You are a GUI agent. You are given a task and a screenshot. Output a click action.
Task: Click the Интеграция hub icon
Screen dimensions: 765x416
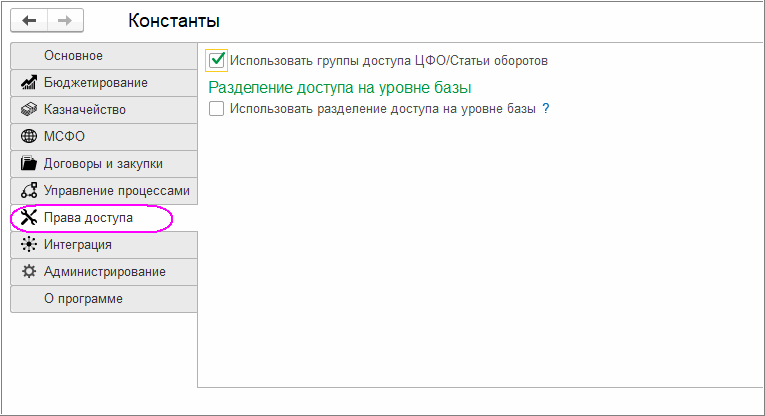tap(28, 245)
